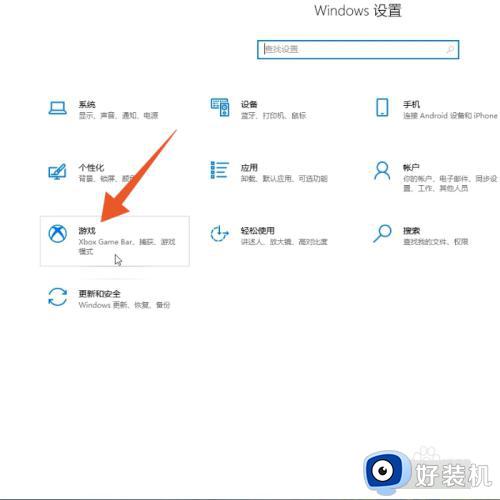Click the 轻松使用 description below its title
Viewport: 500px width, 500px height.
(284, 242)
